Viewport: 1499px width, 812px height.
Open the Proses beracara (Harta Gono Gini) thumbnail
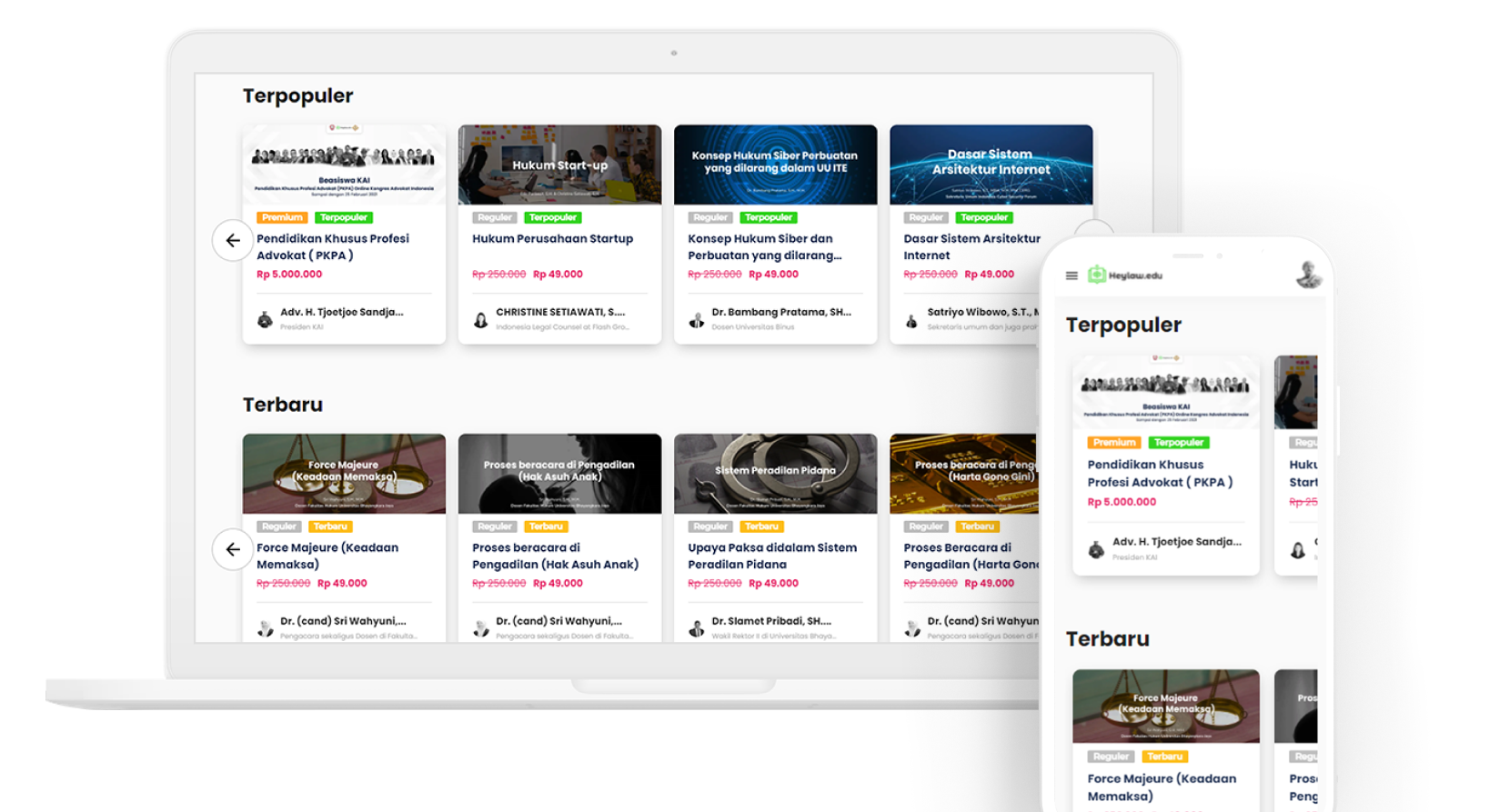(964, 474)
